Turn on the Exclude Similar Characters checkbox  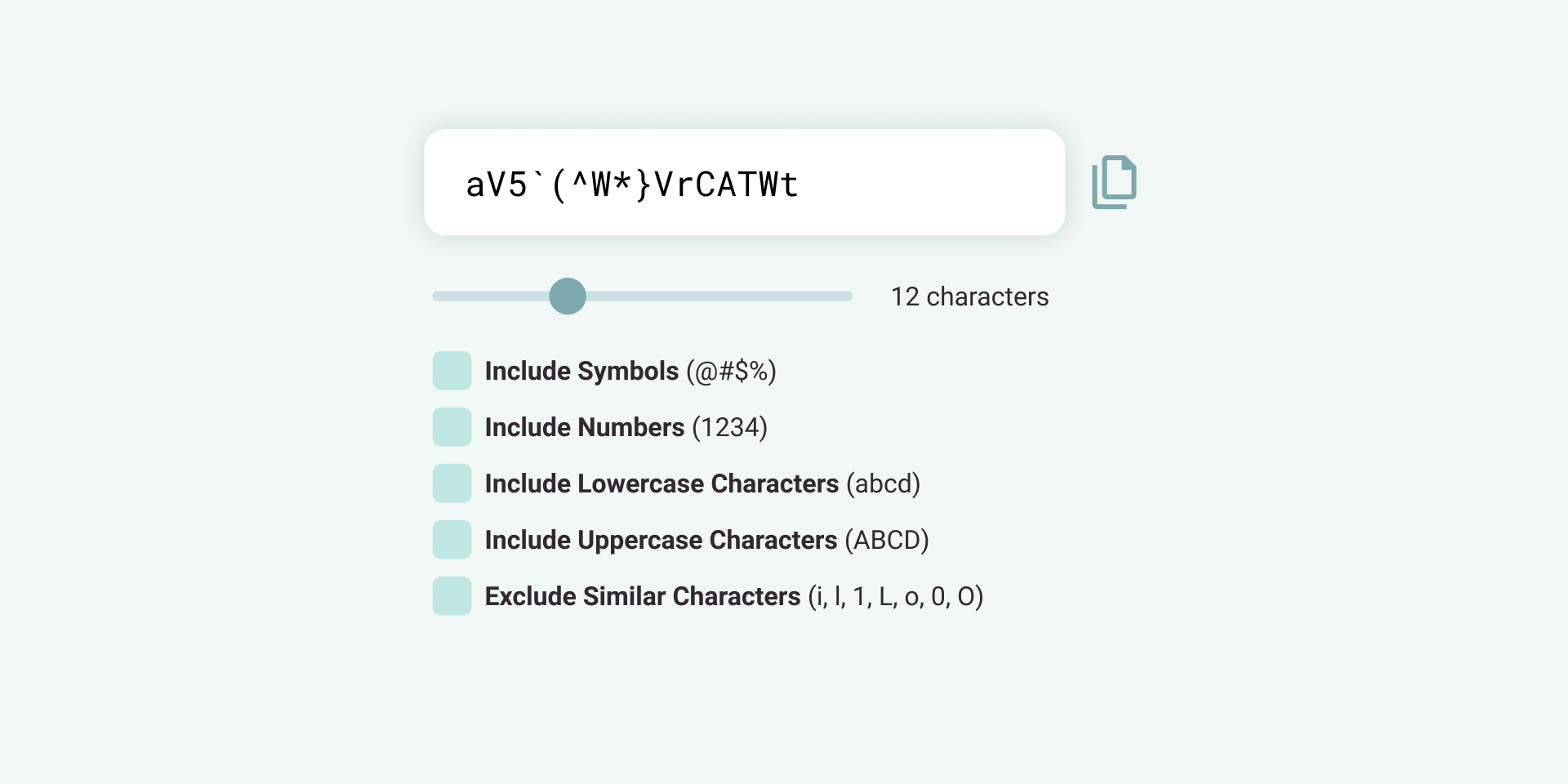452,596
